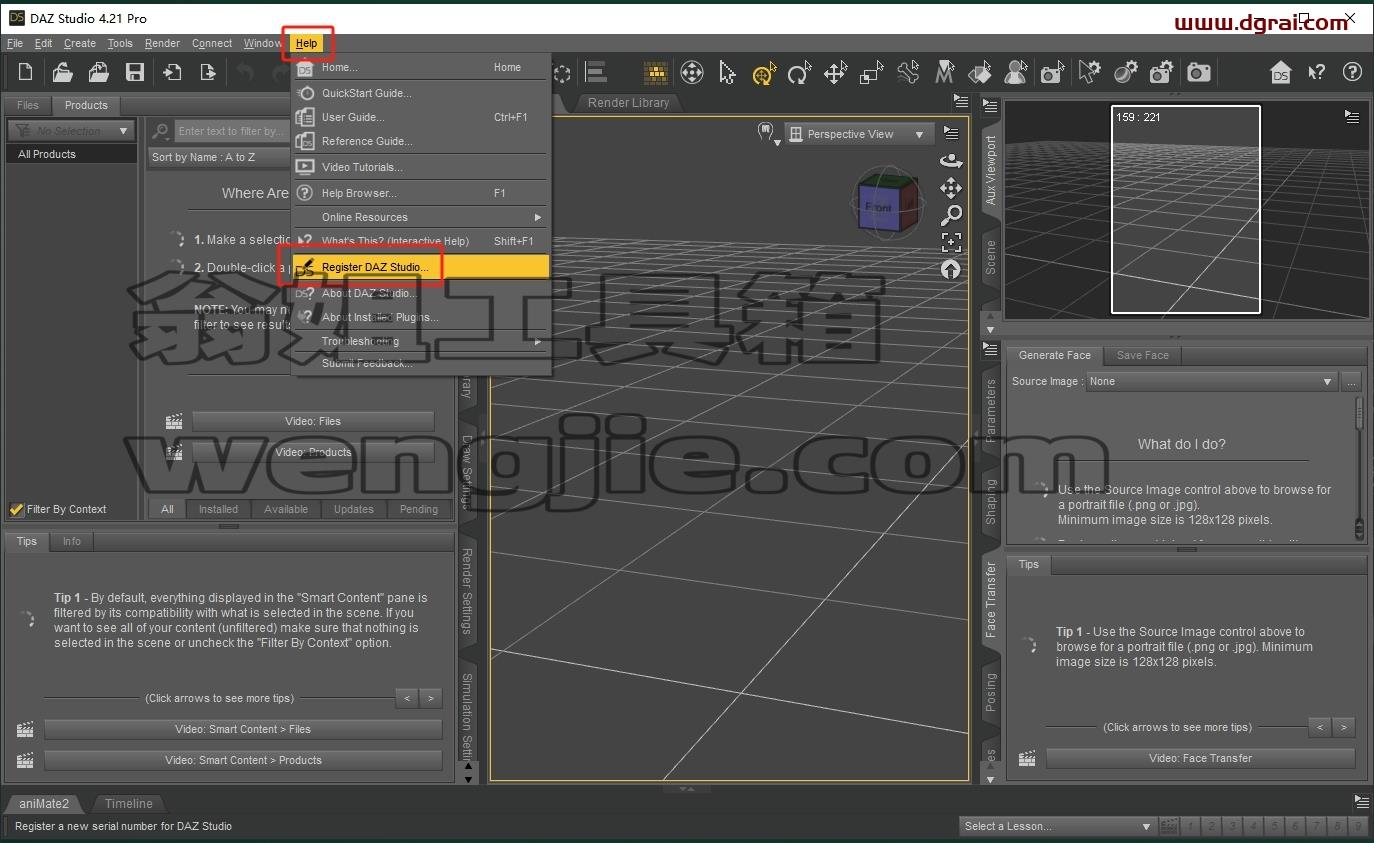Image resolution: width=1374 pixels, height=843 pixels.
Task: Open the Scene side tab
Action: pyautogui.click(x=991, y=257)
